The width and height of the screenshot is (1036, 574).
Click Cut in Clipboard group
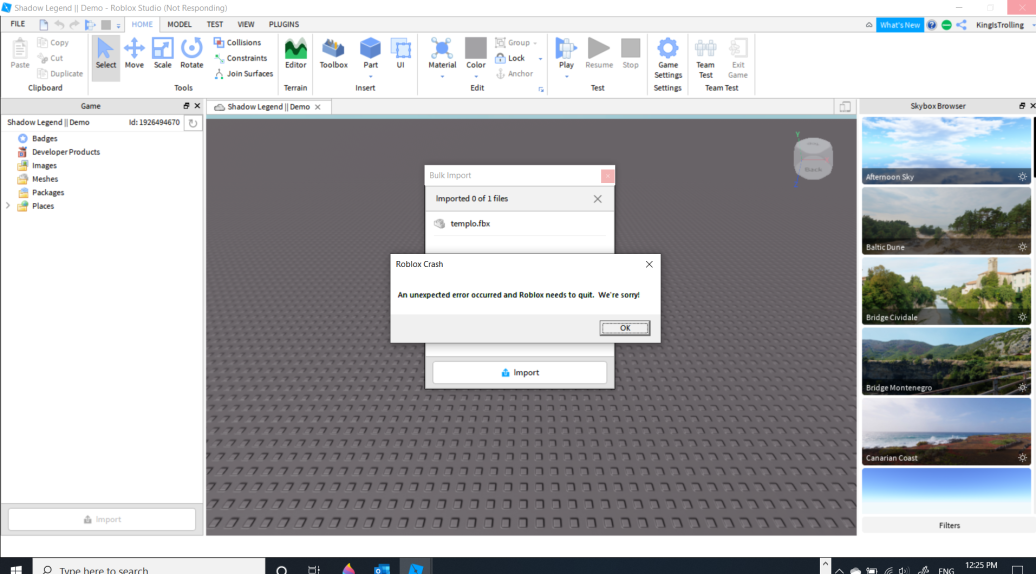point(50,58)
